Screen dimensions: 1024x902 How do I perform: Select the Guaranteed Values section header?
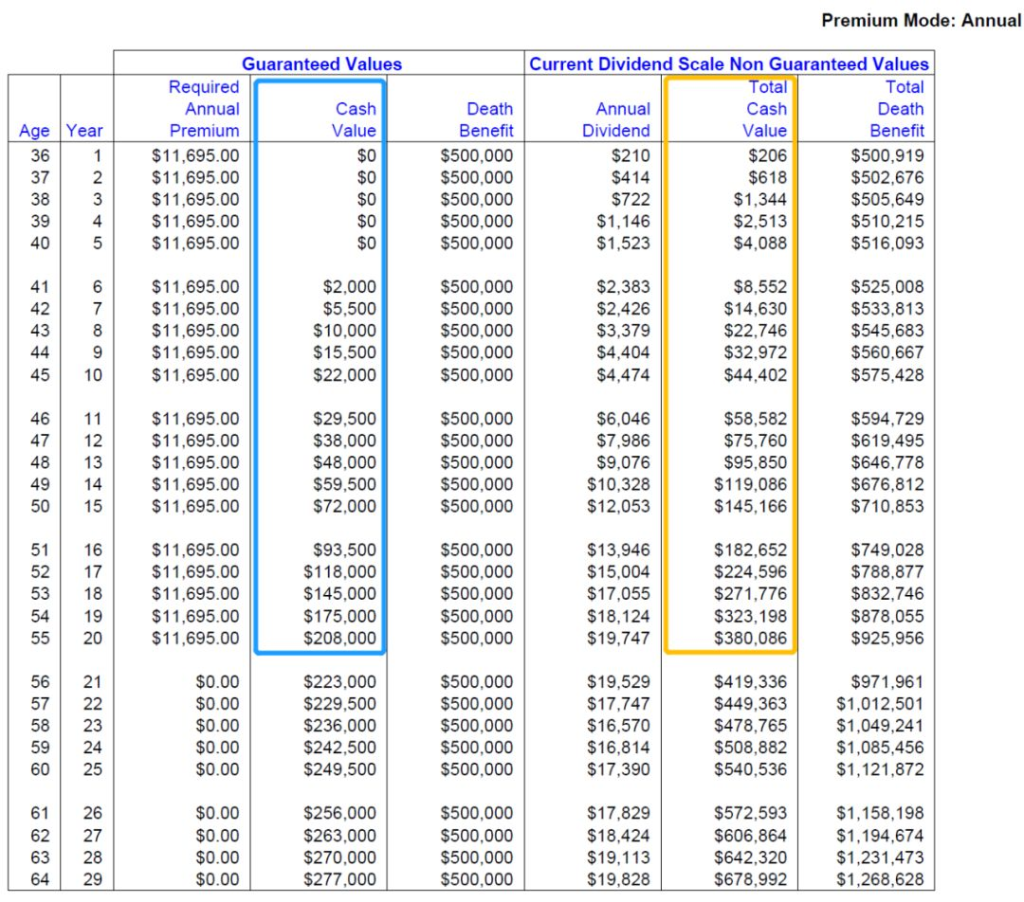(x=321, y=64)
